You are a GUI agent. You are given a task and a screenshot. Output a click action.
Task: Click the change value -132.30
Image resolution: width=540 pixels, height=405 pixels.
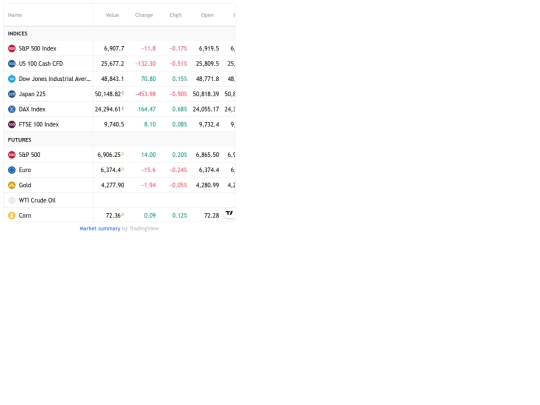pos(146,64)
